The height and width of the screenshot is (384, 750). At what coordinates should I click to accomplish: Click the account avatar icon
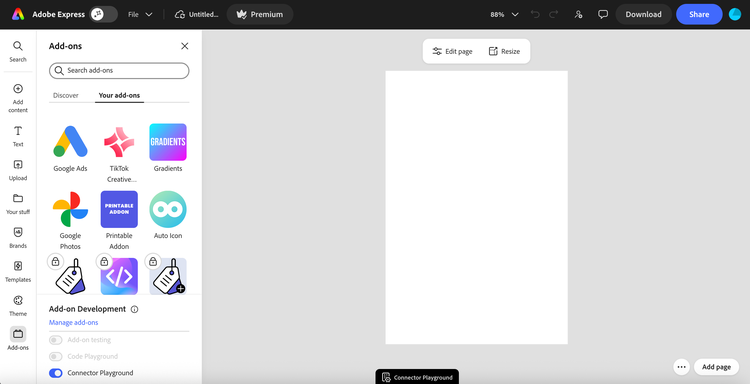[735, 14]
